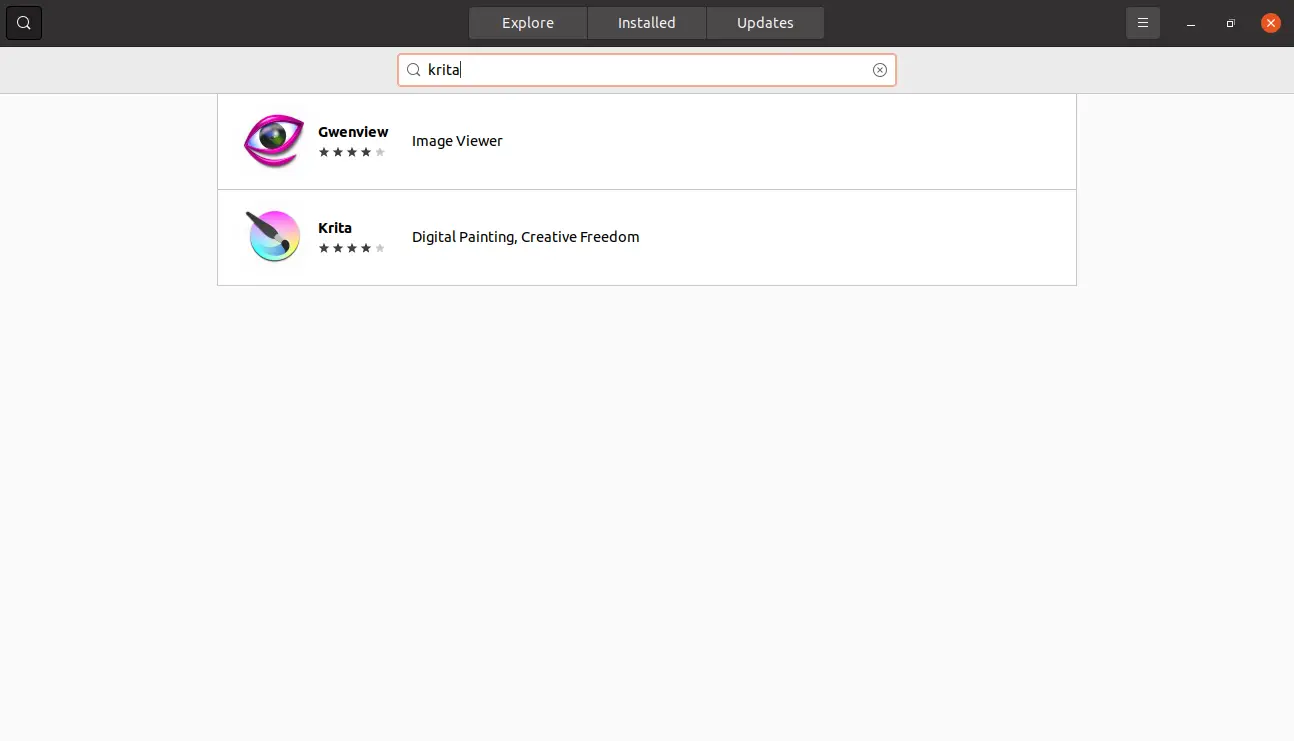
Task: Minimize the Software window
Action: [x=1191, y=23]
